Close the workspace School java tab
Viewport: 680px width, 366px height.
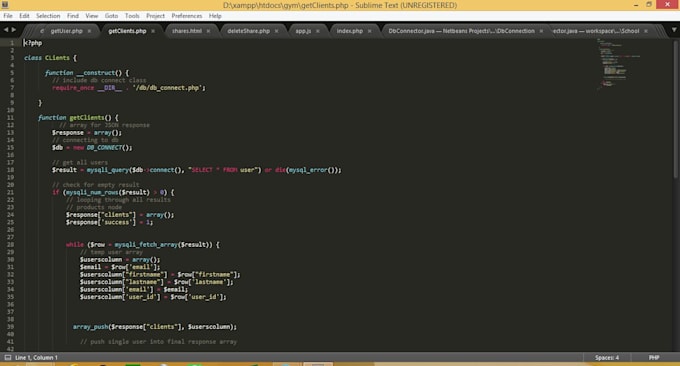tap(646, 31)
